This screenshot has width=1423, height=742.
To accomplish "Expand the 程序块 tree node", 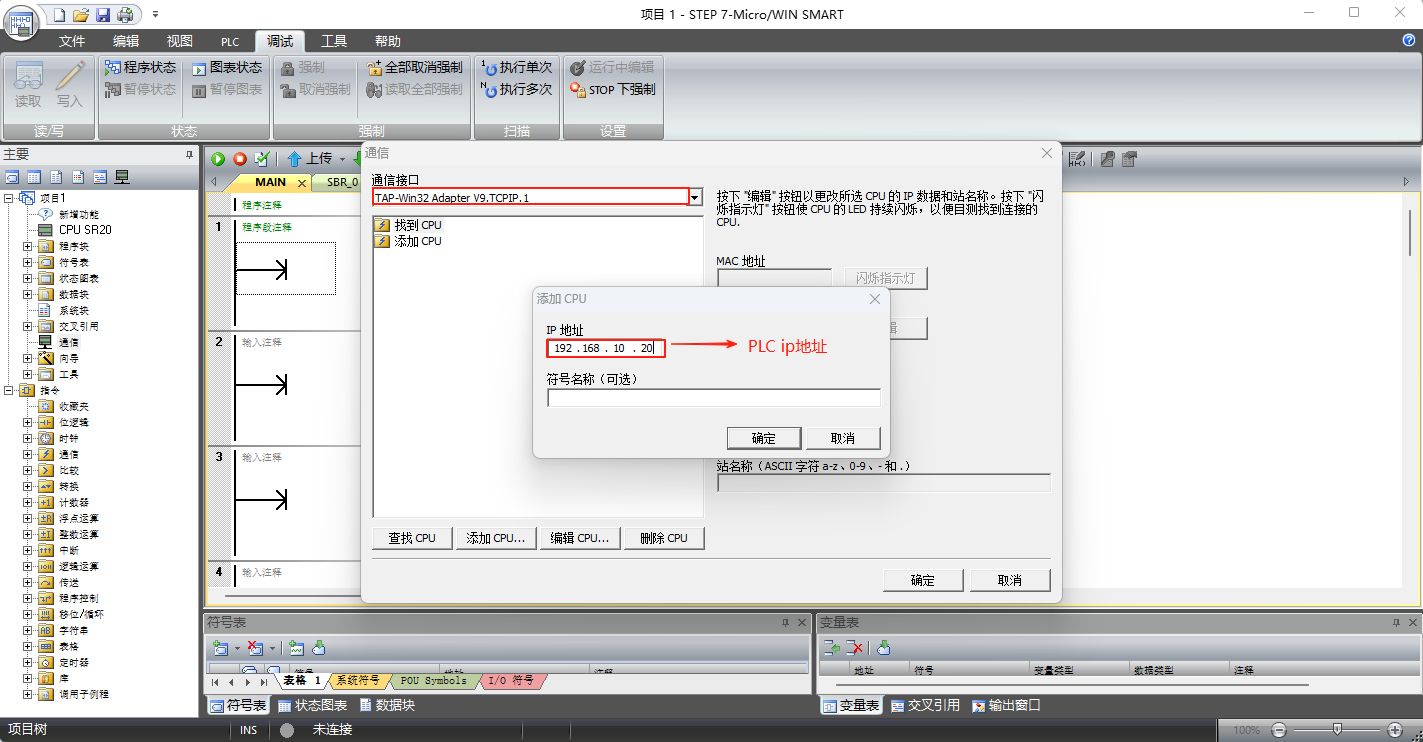I will pyautogui.click(x=27, y=246).
